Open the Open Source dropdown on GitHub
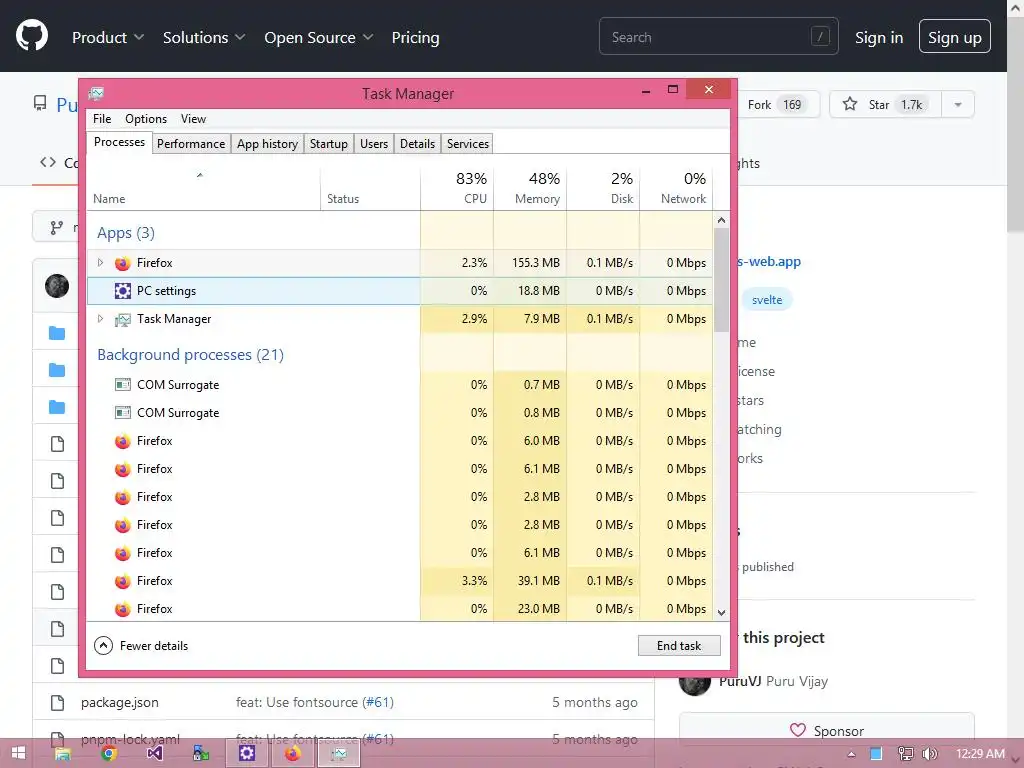This screenshot has height=768, width=1024. pyautogui.click(x=319, y=37)
